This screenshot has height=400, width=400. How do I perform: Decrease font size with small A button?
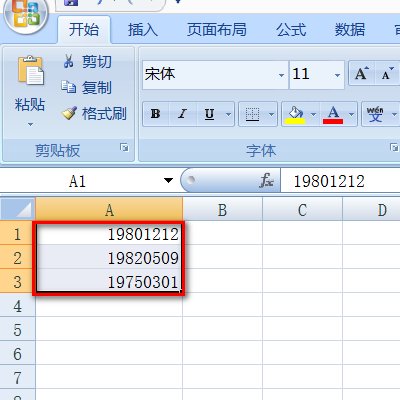click(387, 73)
